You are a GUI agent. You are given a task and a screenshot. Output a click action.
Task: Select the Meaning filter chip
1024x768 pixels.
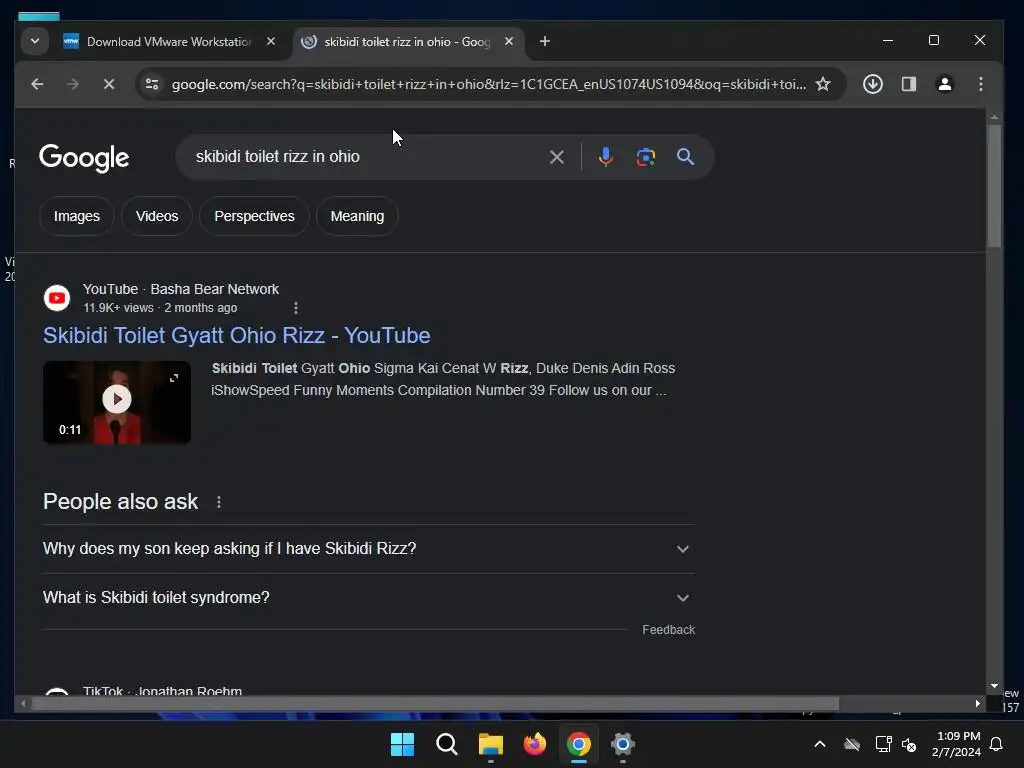coord(357,216)
